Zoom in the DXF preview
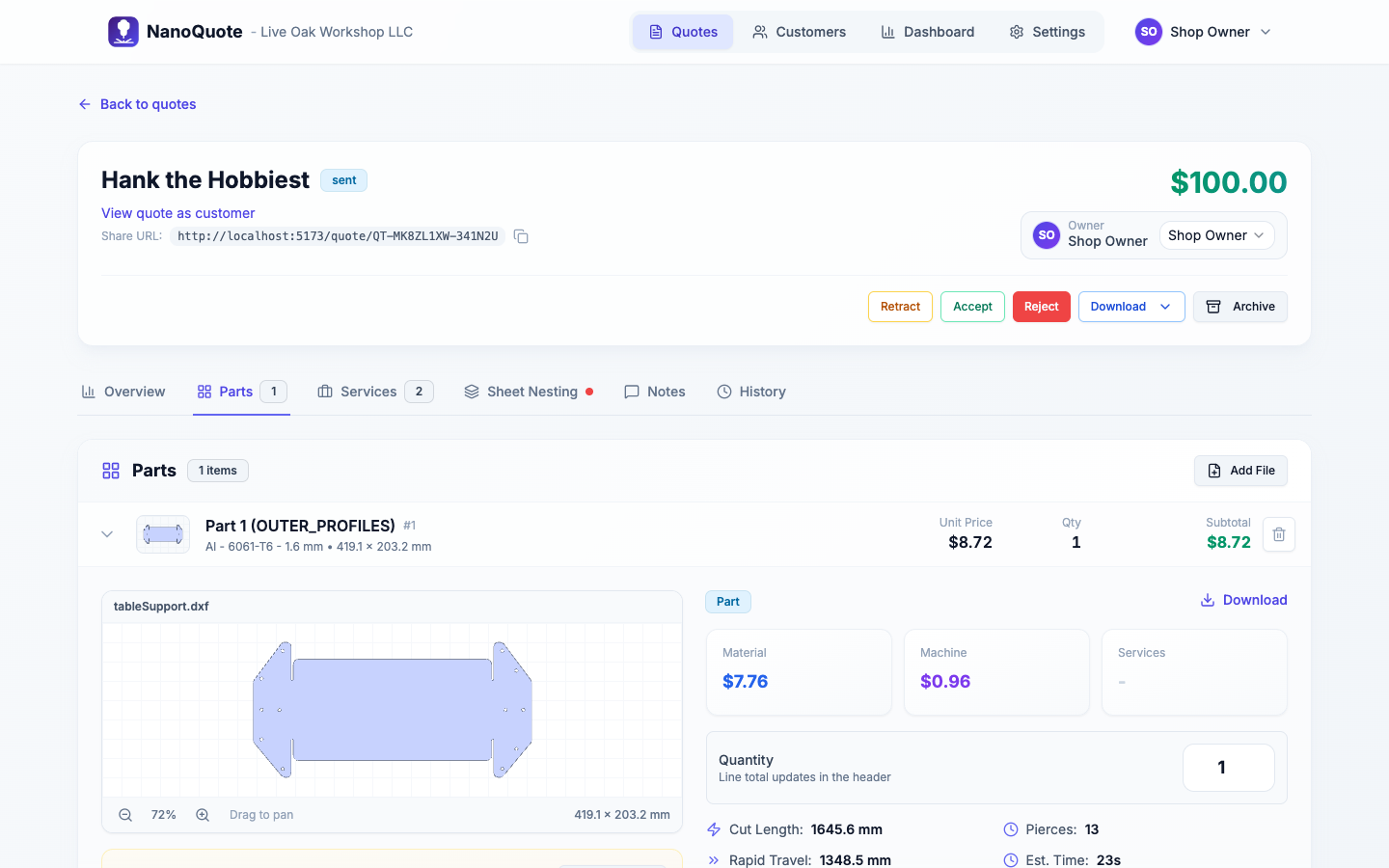This screenshot has width=1389, height=868. pyautogui.click(x=203, y=815)
